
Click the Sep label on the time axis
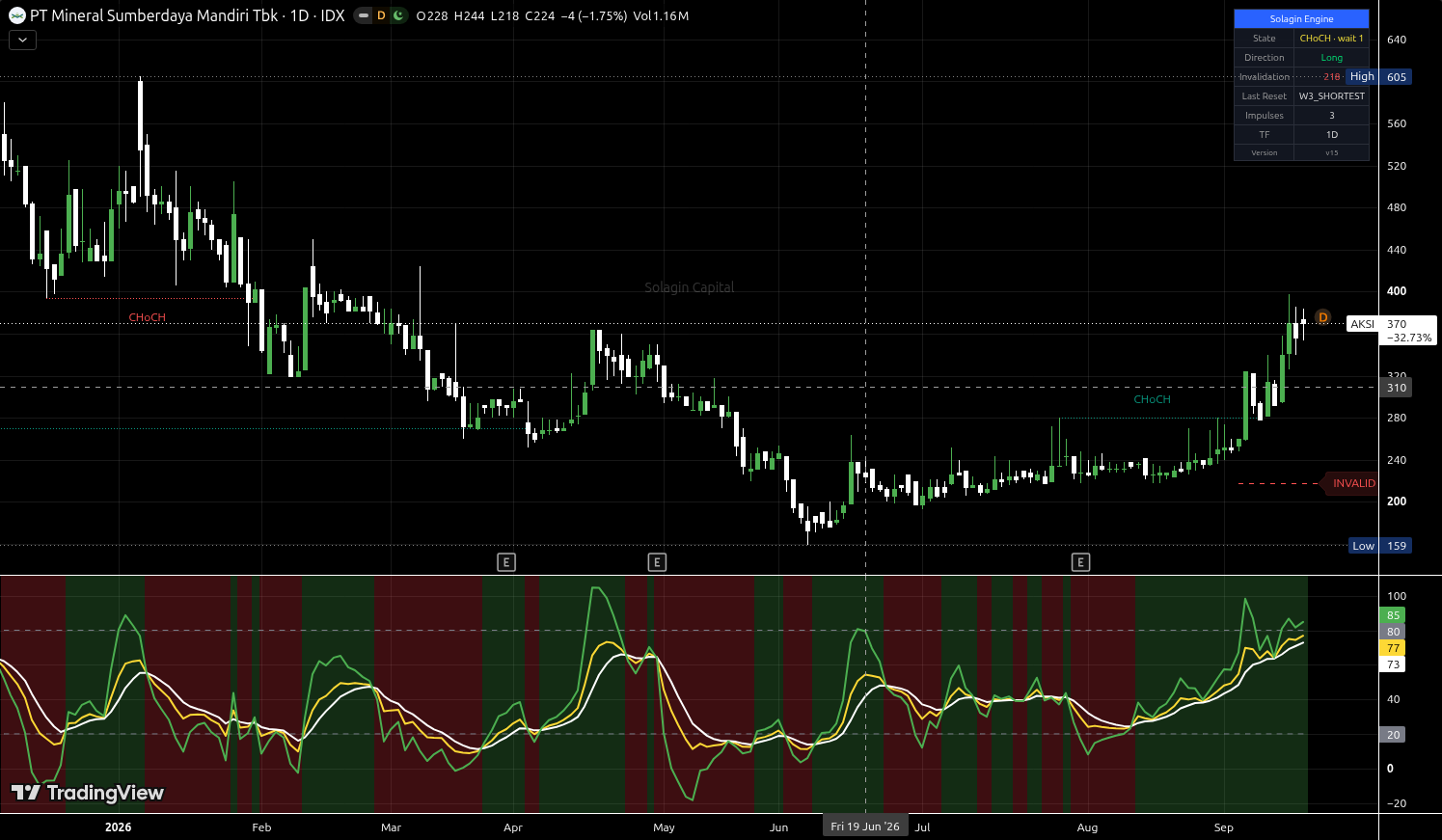(x=1223, y=827)
